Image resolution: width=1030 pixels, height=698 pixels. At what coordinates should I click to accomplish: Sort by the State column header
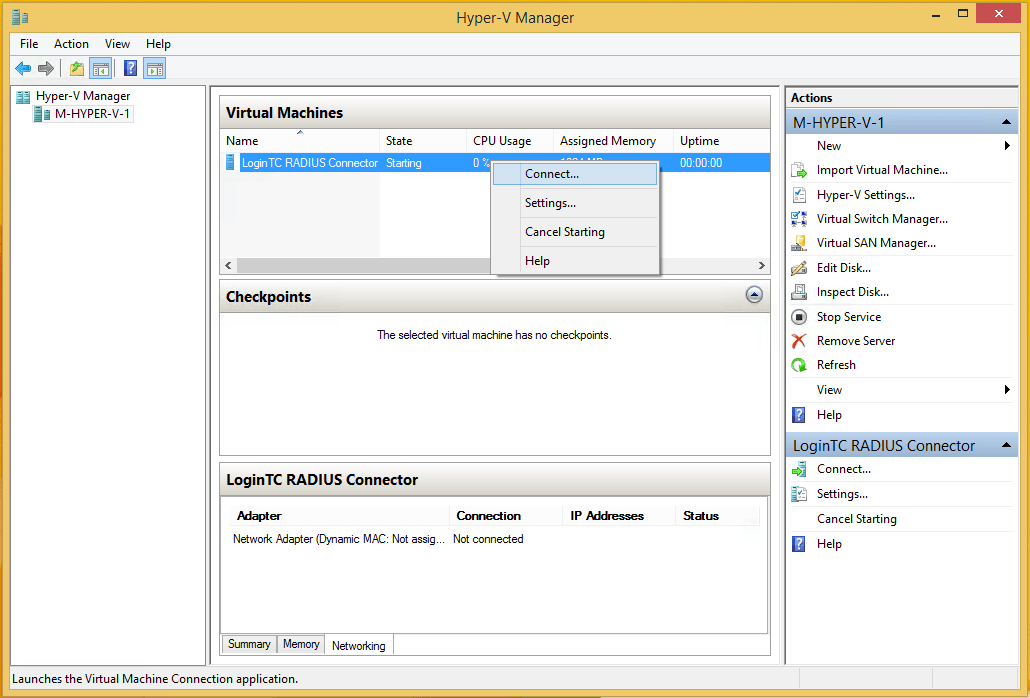pos(423,141)
